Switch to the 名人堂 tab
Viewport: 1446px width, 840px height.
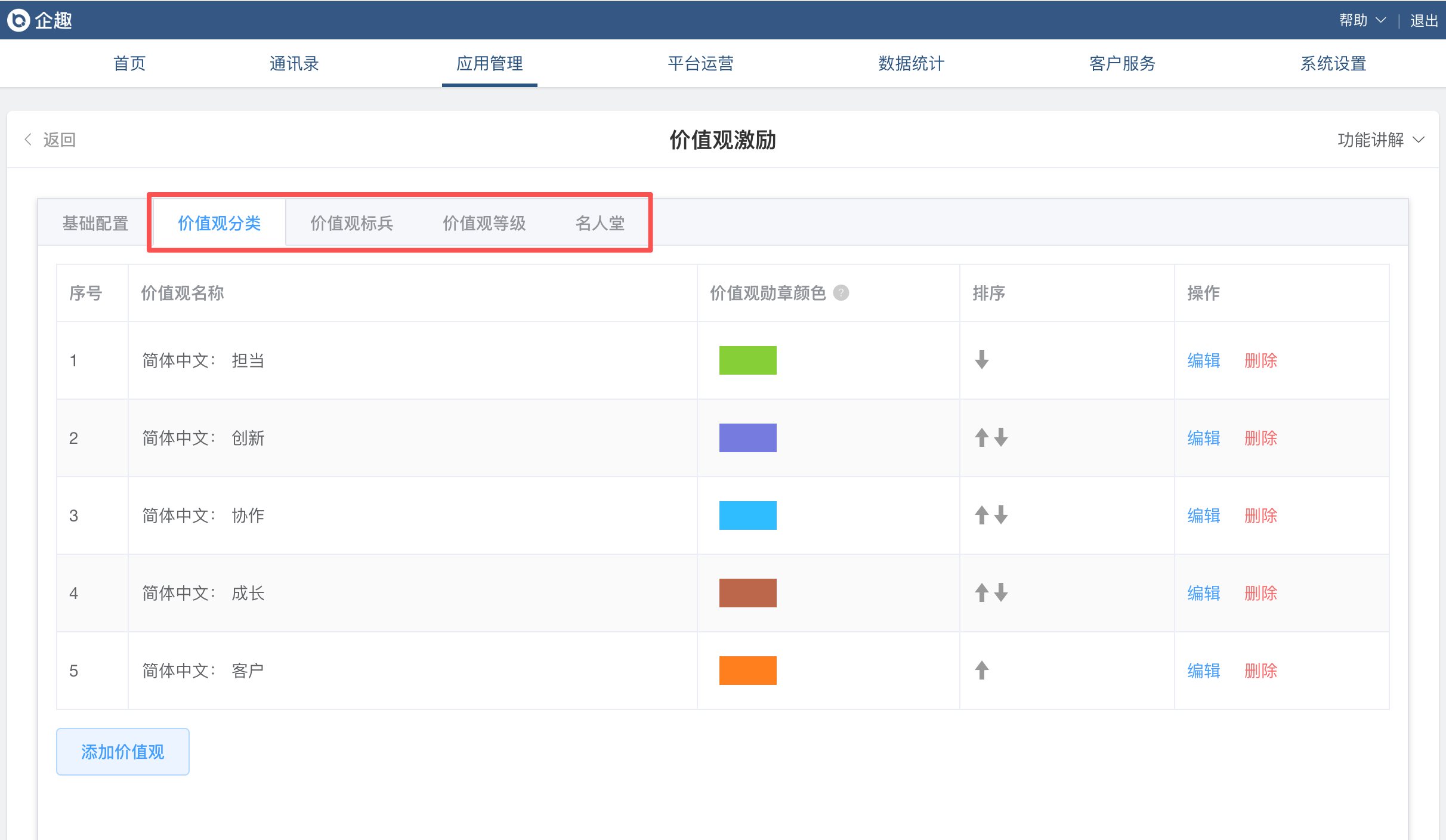tap(600, 223)
